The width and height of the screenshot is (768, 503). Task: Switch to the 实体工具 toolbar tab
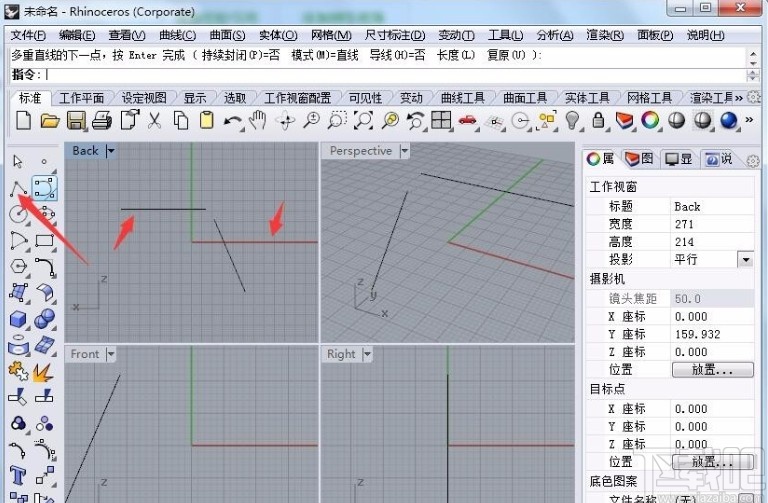pyautogui.click(x=587, y=98)
